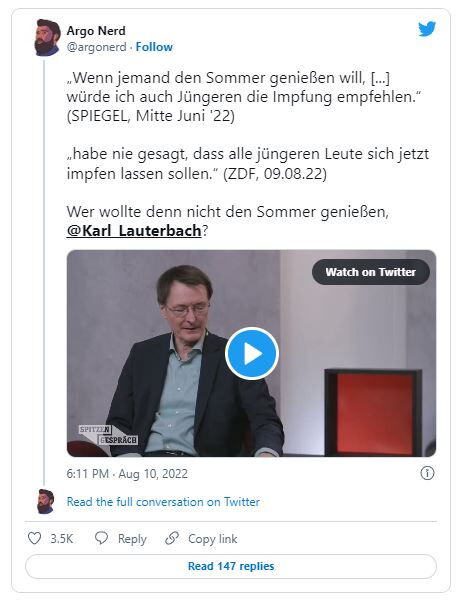Click the Watch on Twitter button
Viewport: 465px width, 606px height.
(x=370, y=272)
